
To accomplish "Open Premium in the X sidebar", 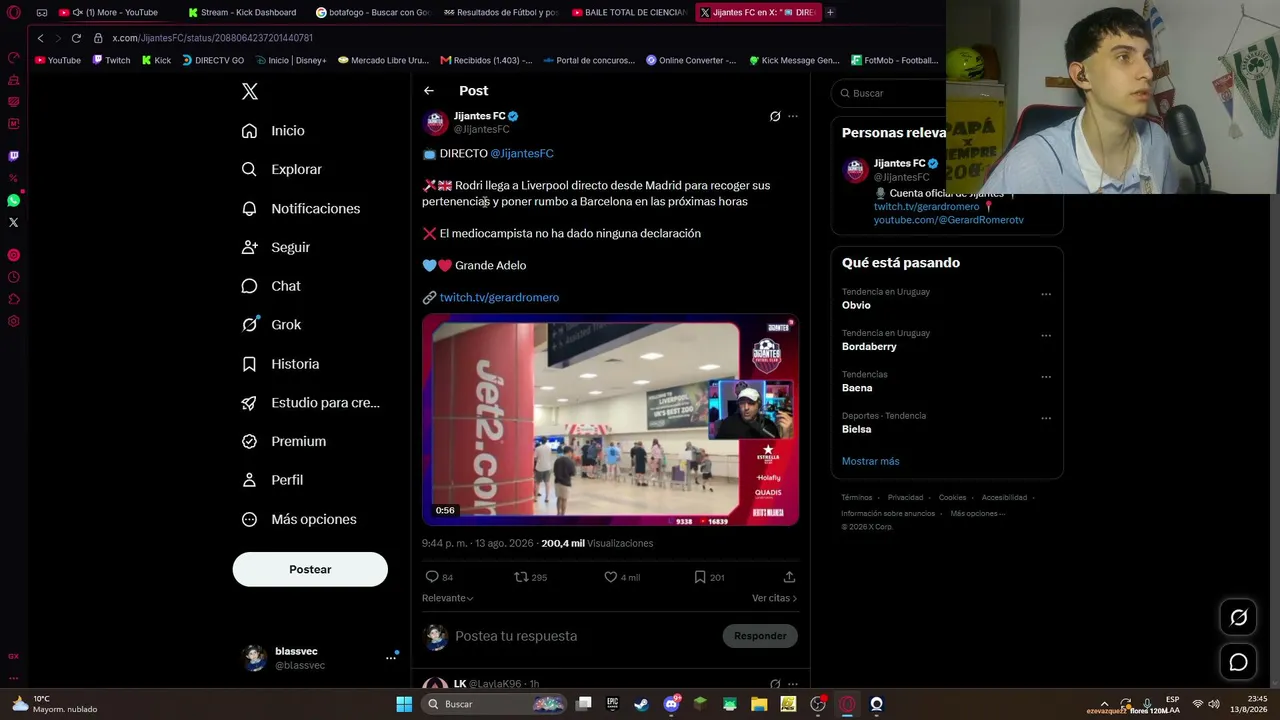I will tap(284, 441).
